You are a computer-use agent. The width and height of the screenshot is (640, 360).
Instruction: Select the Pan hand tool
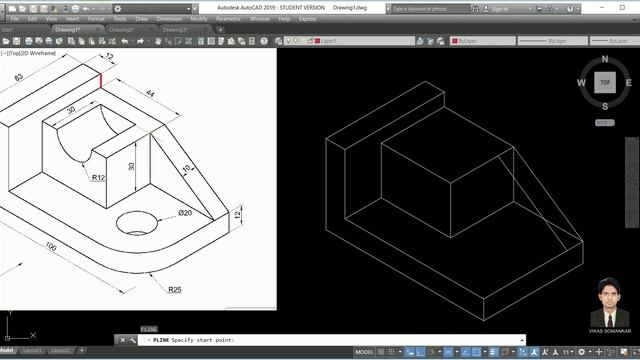(x=158, y=41)
